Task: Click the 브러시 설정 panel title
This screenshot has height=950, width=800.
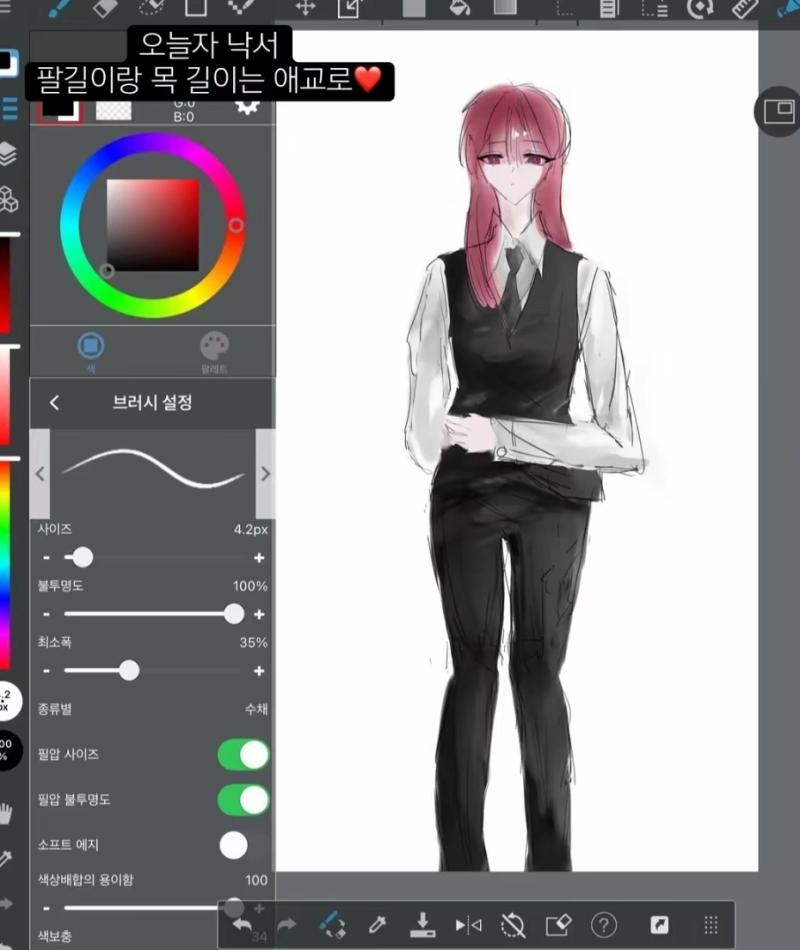Action: [152, 402]
